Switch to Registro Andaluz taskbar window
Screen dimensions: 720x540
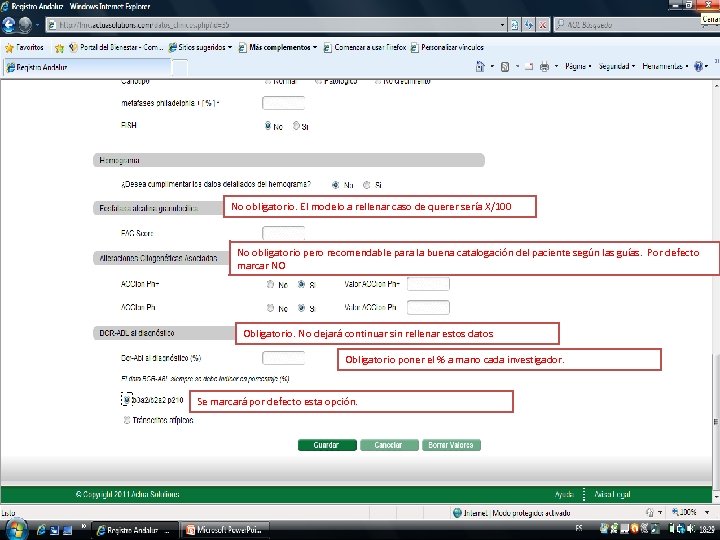point(134,530)
